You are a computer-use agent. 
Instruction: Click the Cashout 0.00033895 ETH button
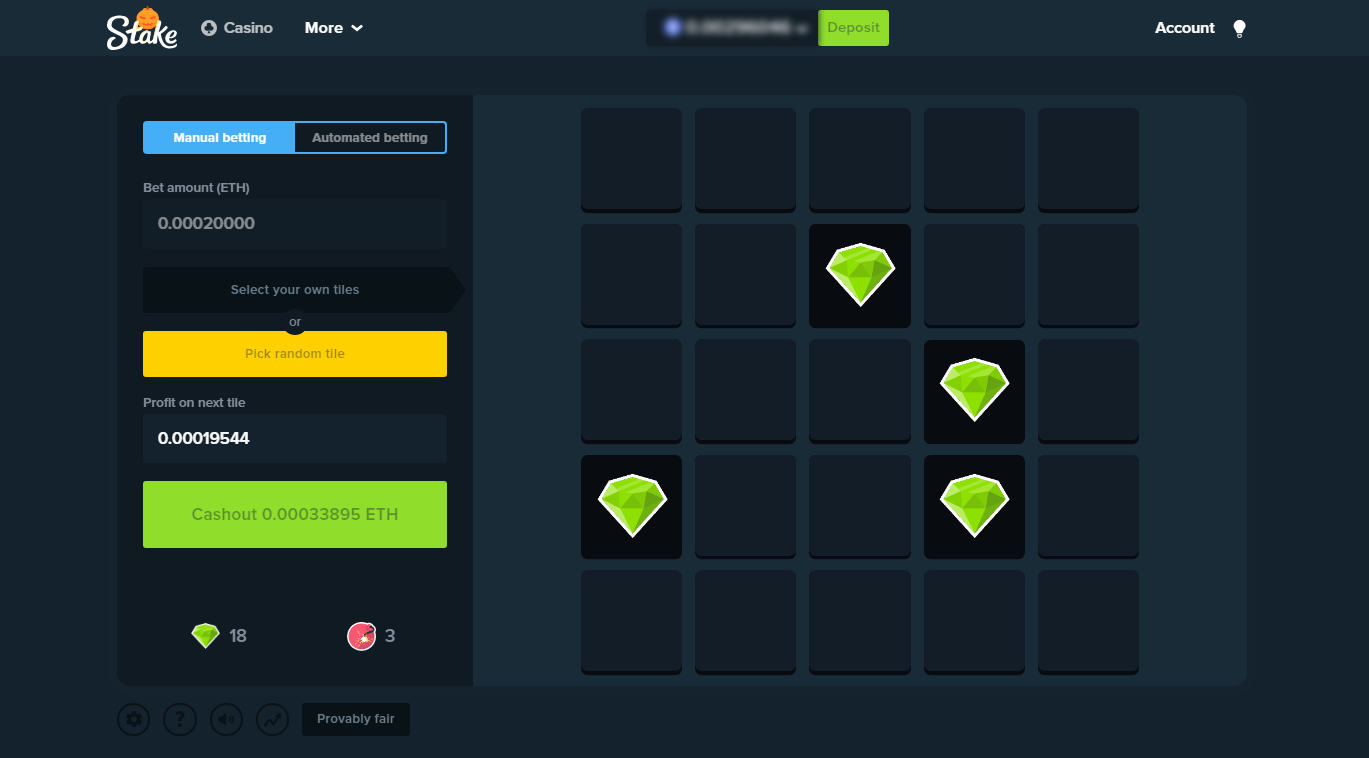pos(295,514)
